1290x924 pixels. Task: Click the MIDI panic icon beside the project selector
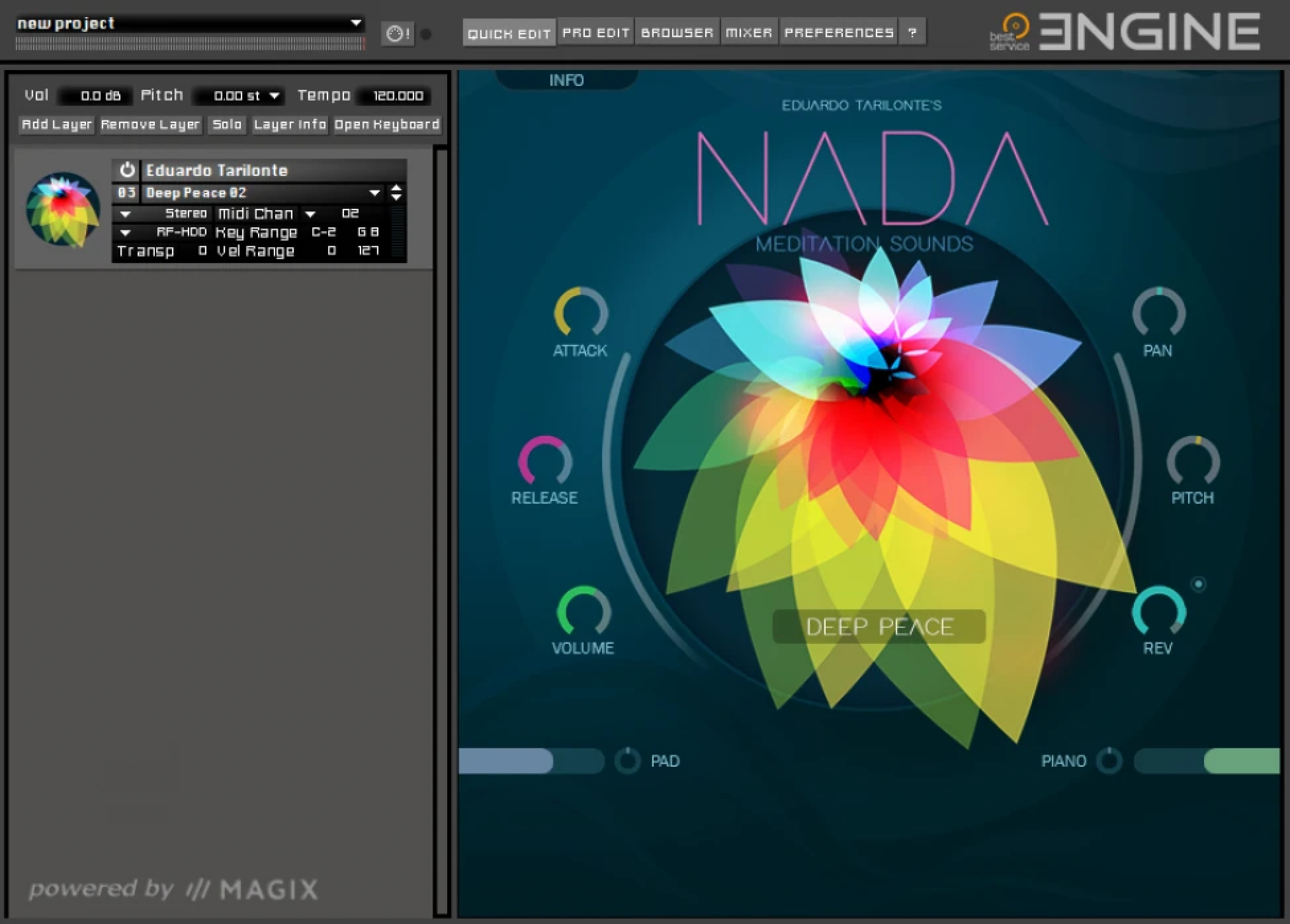pos(398,34)
